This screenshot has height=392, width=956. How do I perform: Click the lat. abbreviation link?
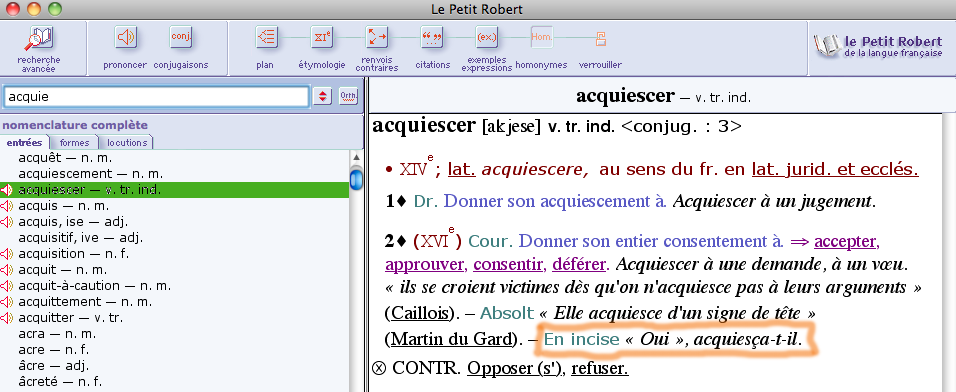pyautogui.click(x=462, y=169)
